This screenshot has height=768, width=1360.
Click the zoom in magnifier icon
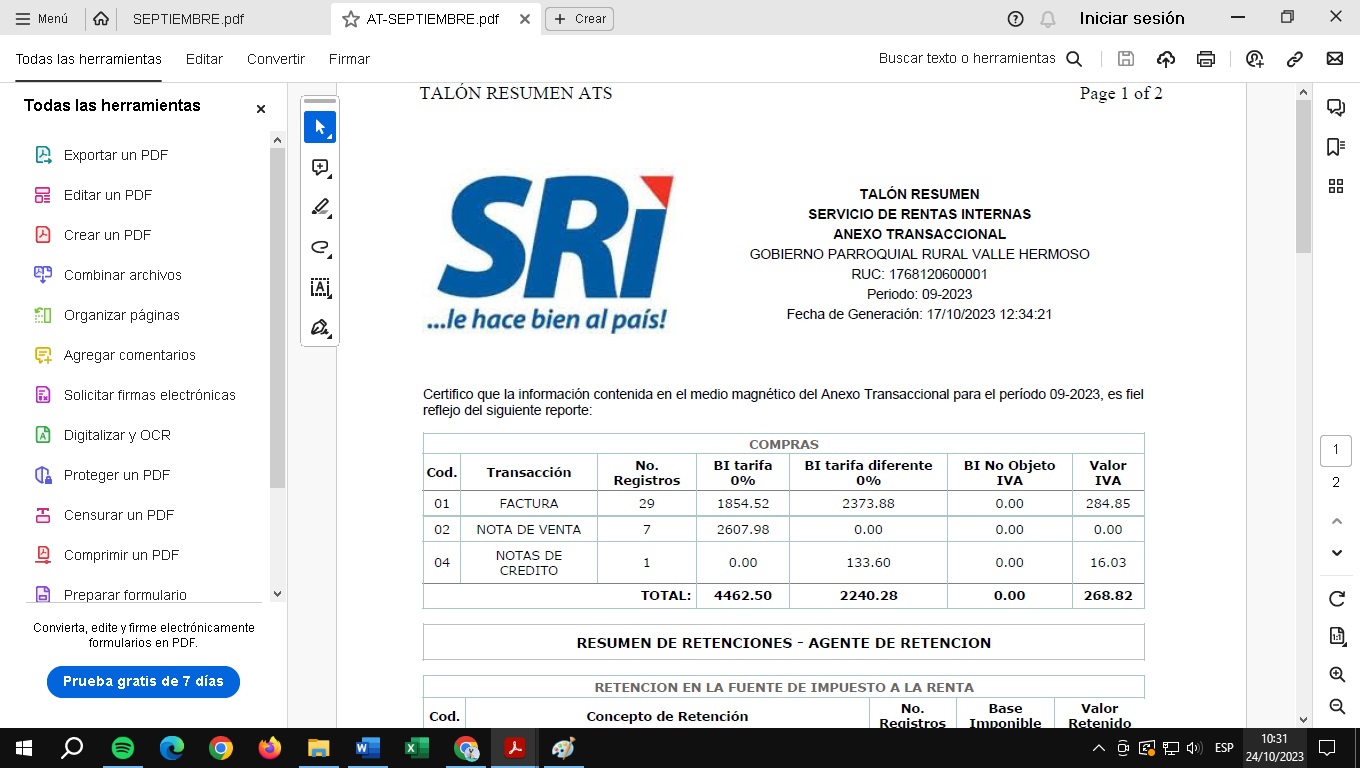(1336, 675)
